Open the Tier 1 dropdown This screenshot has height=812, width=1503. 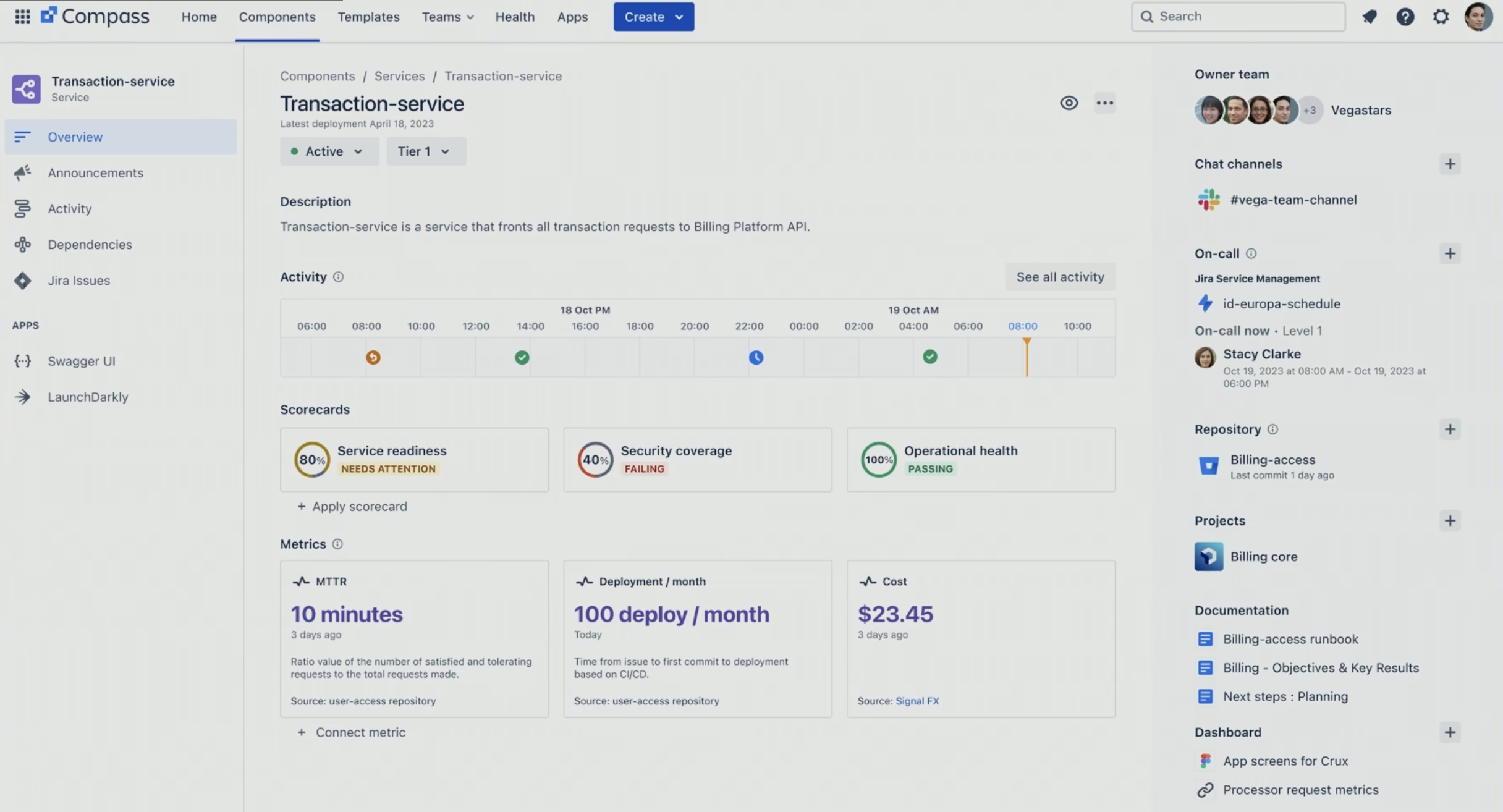pos(426,151)
